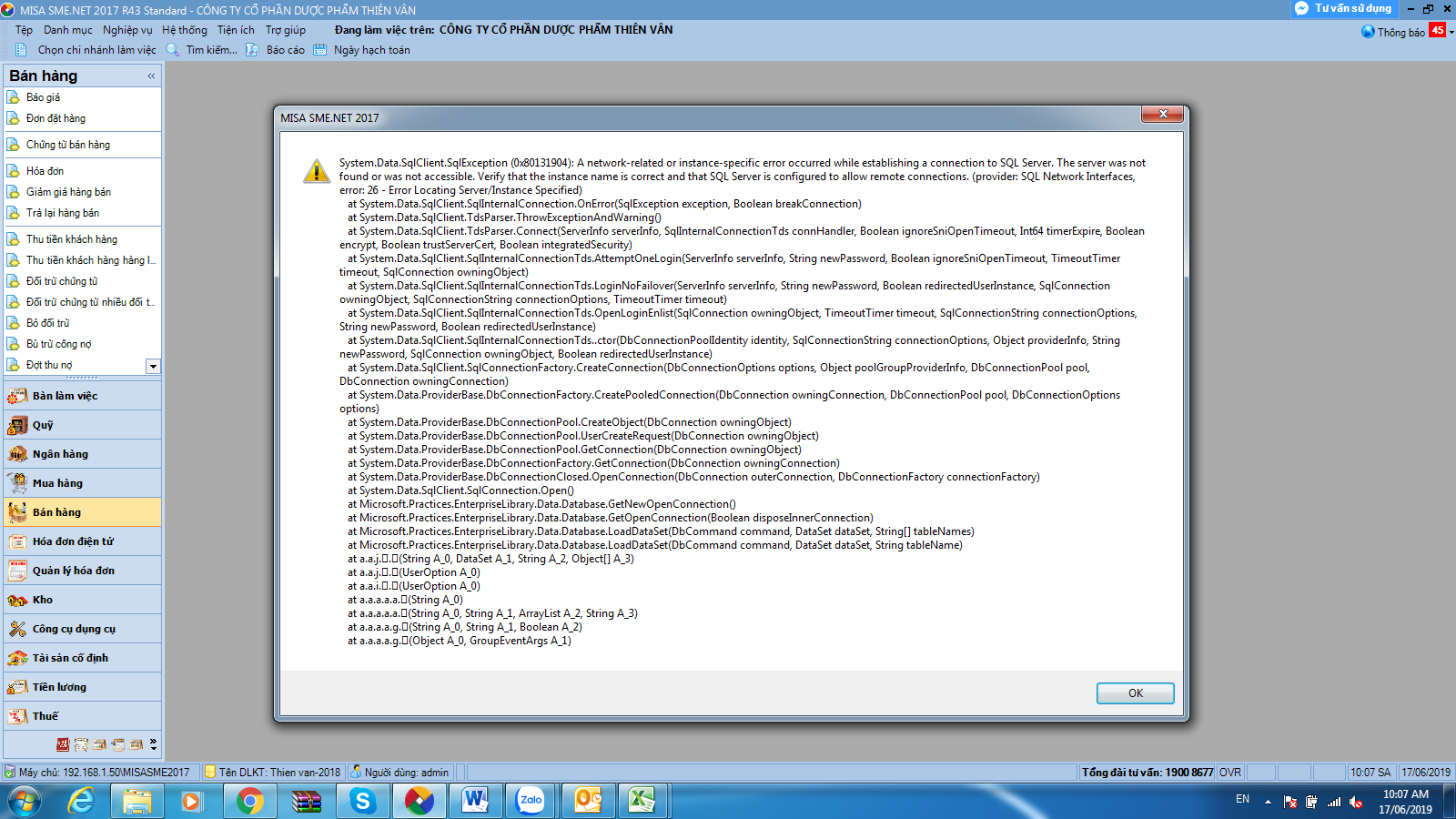Open Windows Explorer from the taskbar
The width and height of the screenshot is (1456, 819).
137,801
